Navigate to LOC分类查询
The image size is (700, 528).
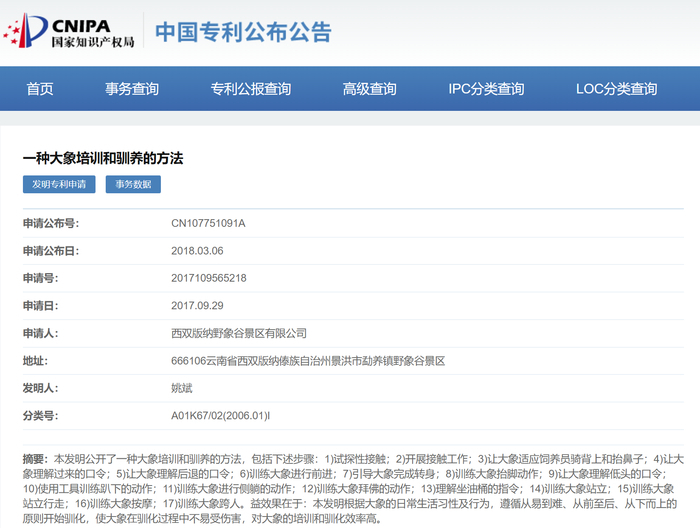[x=617, y=89]
